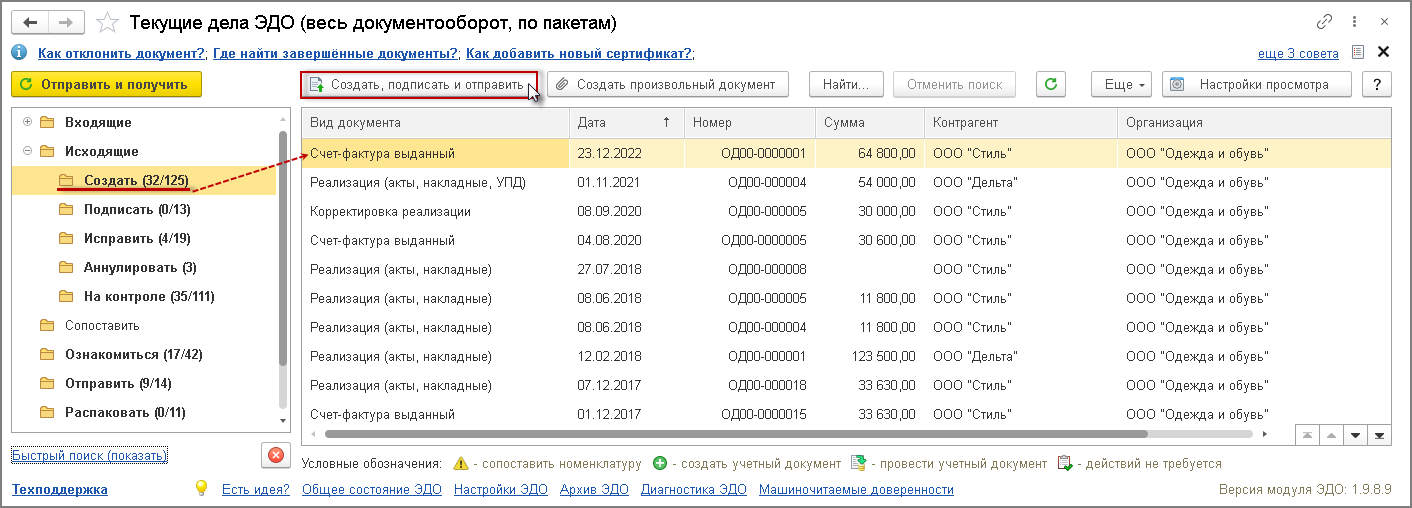Open Архив ЭДО link
This screenshot has width=1412, height=508.
(x=593, y=489)
